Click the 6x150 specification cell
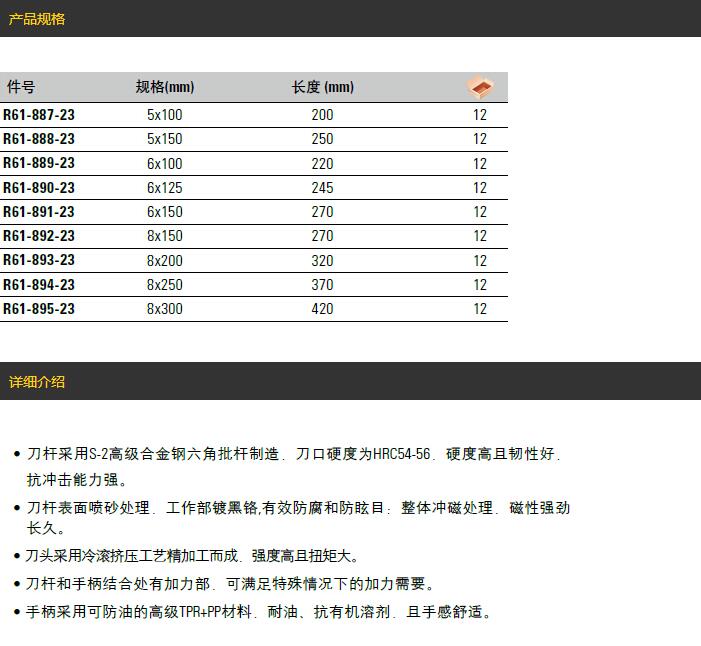Image resolution: width=701 pixels, height=646 pixels. tap(165, 212)
